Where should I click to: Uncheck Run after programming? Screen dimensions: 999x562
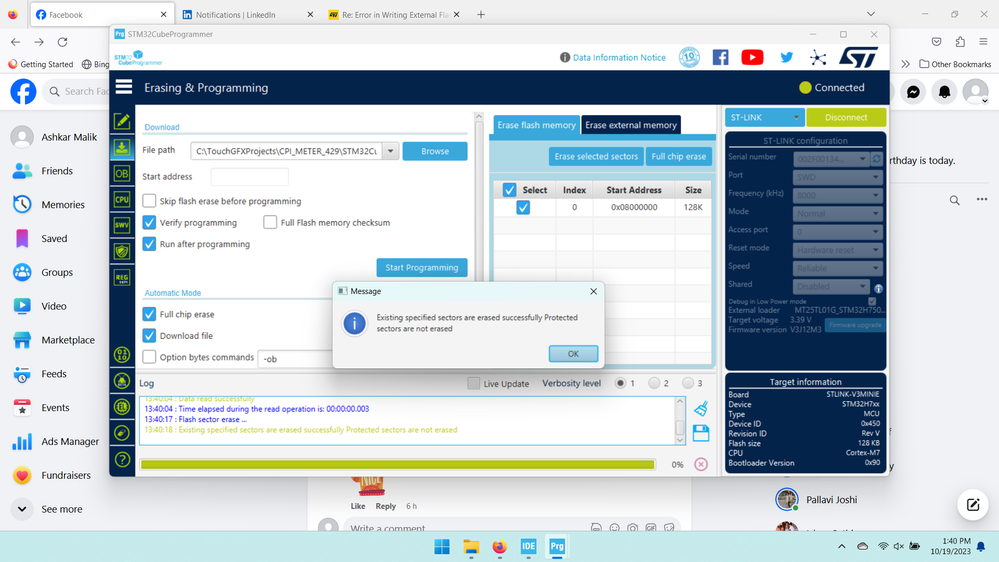click(149, 244)
